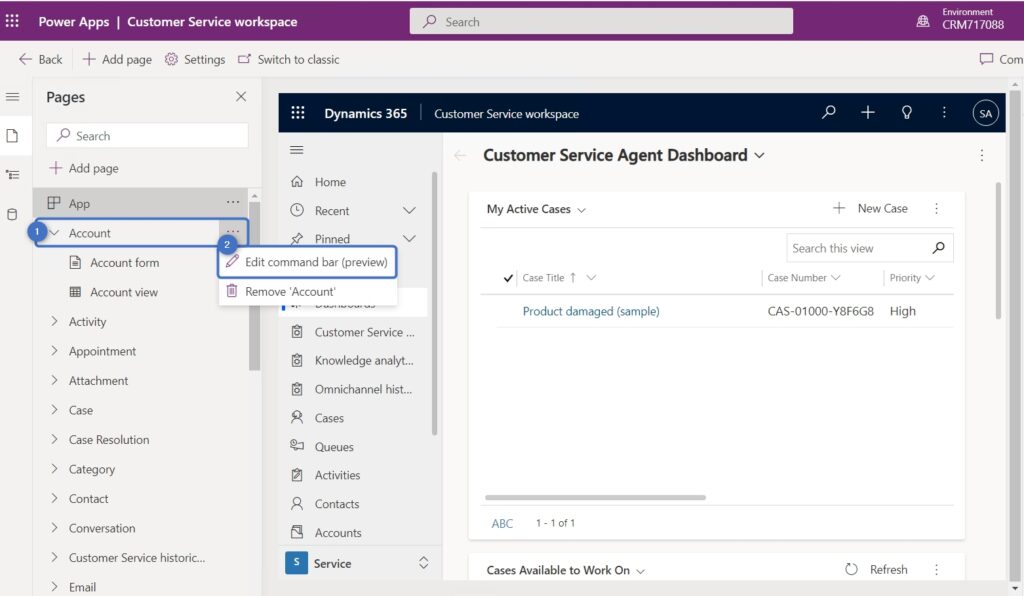Expand the Activity node

tap(55, 321)
